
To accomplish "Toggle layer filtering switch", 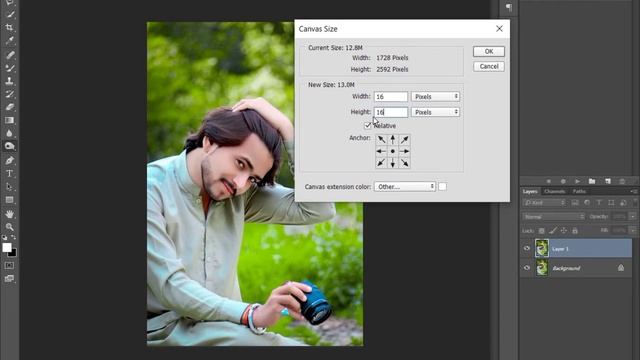I will click(x=635, y=202).
